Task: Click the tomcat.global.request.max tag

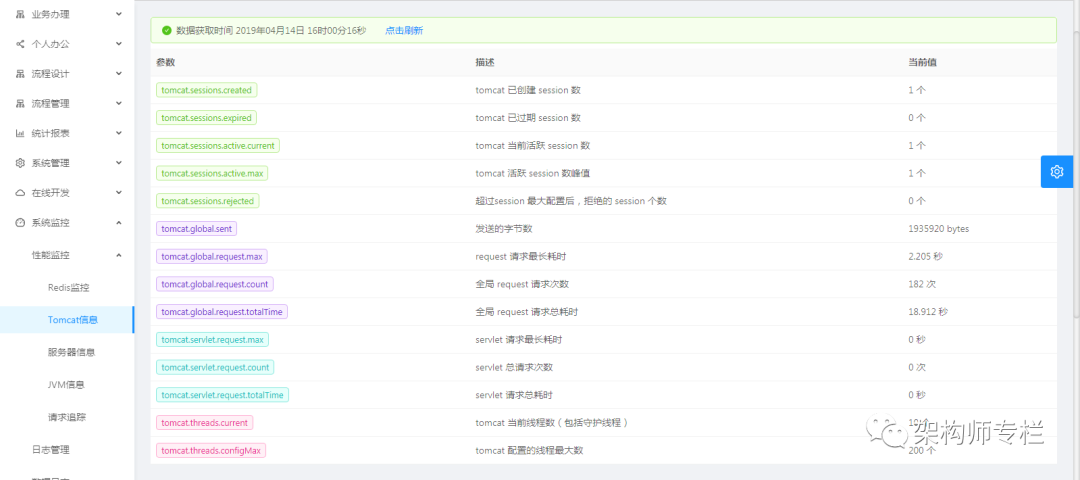Action: [x=212, y=256]
